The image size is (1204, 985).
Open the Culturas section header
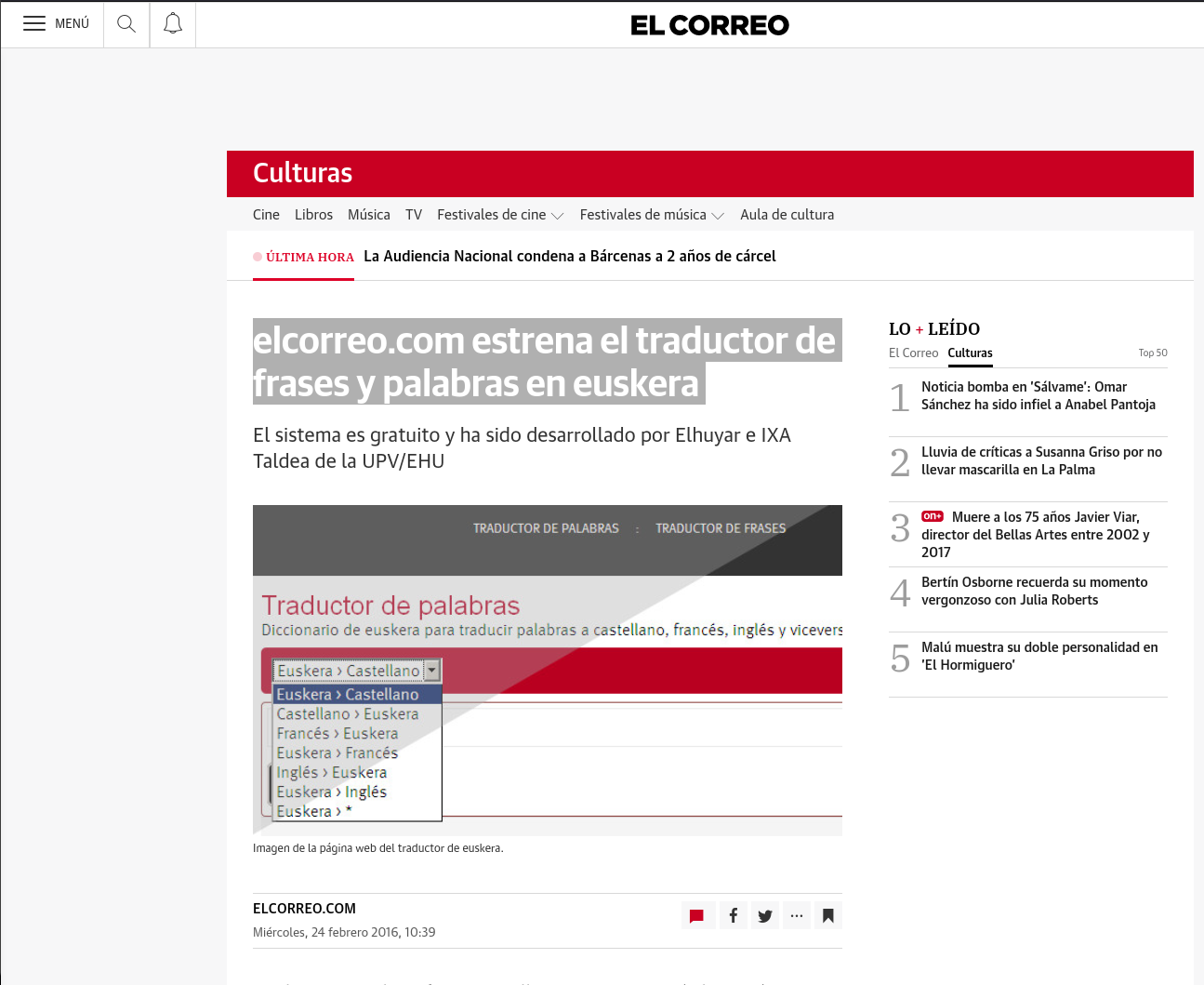(303, 173)
